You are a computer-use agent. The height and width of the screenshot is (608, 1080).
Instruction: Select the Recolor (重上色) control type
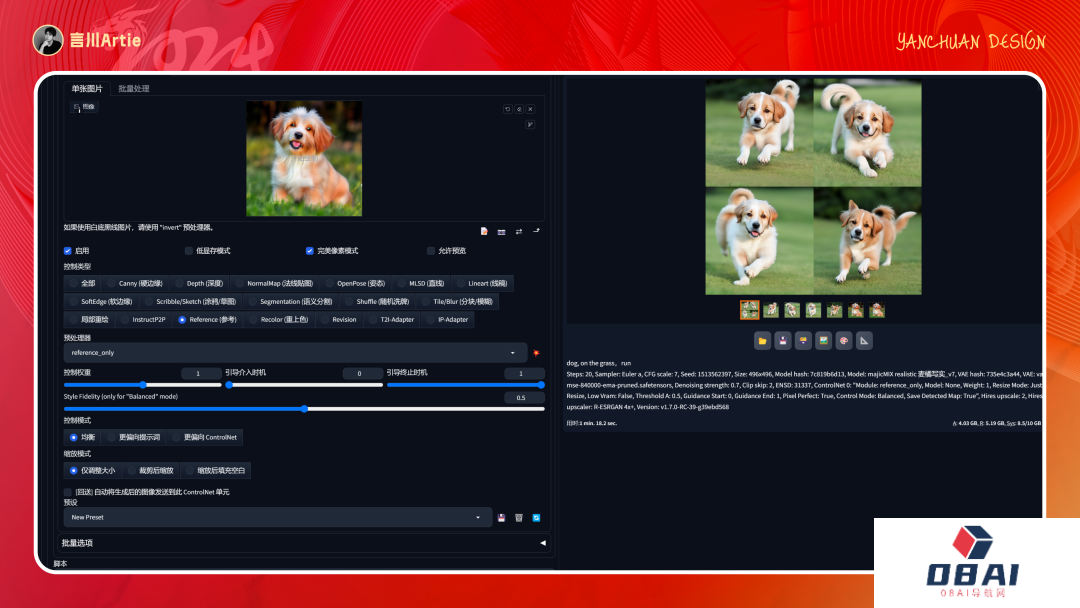coord(278,319)
